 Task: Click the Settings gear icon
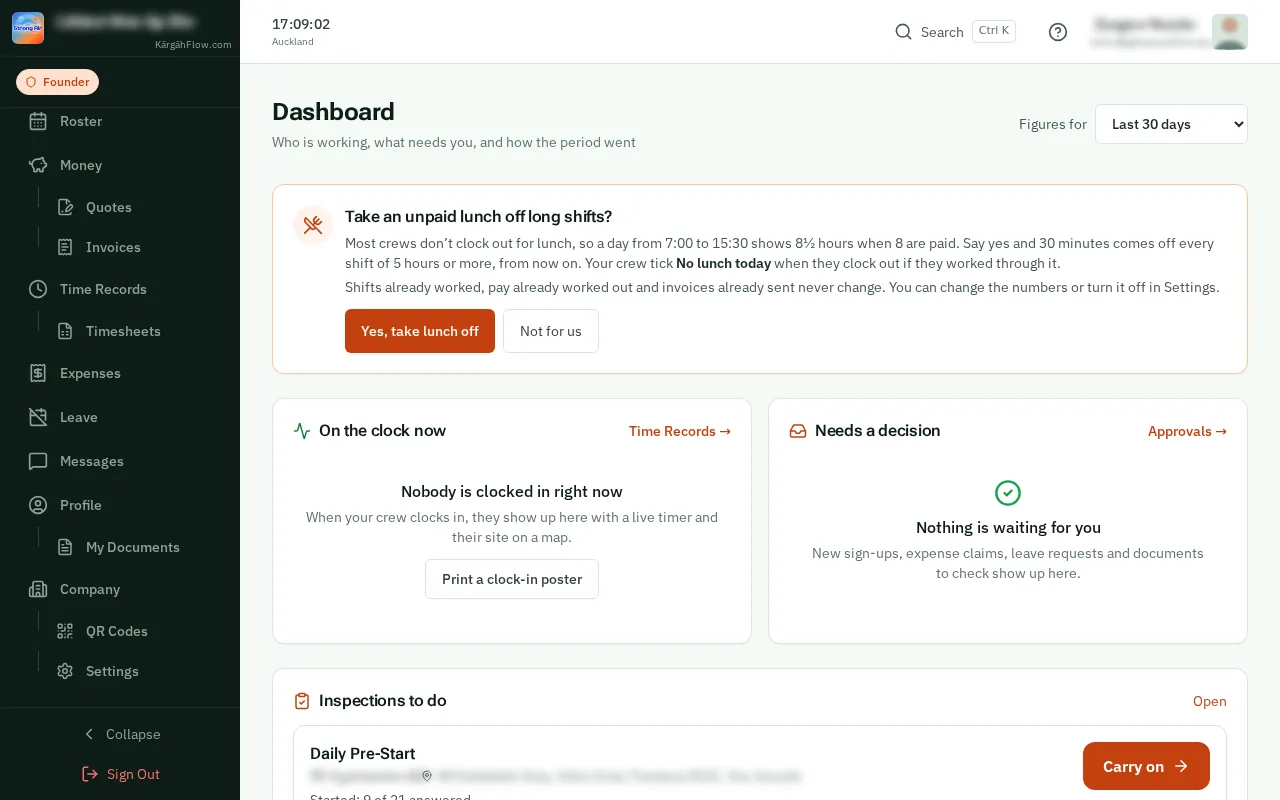[65, 671]
